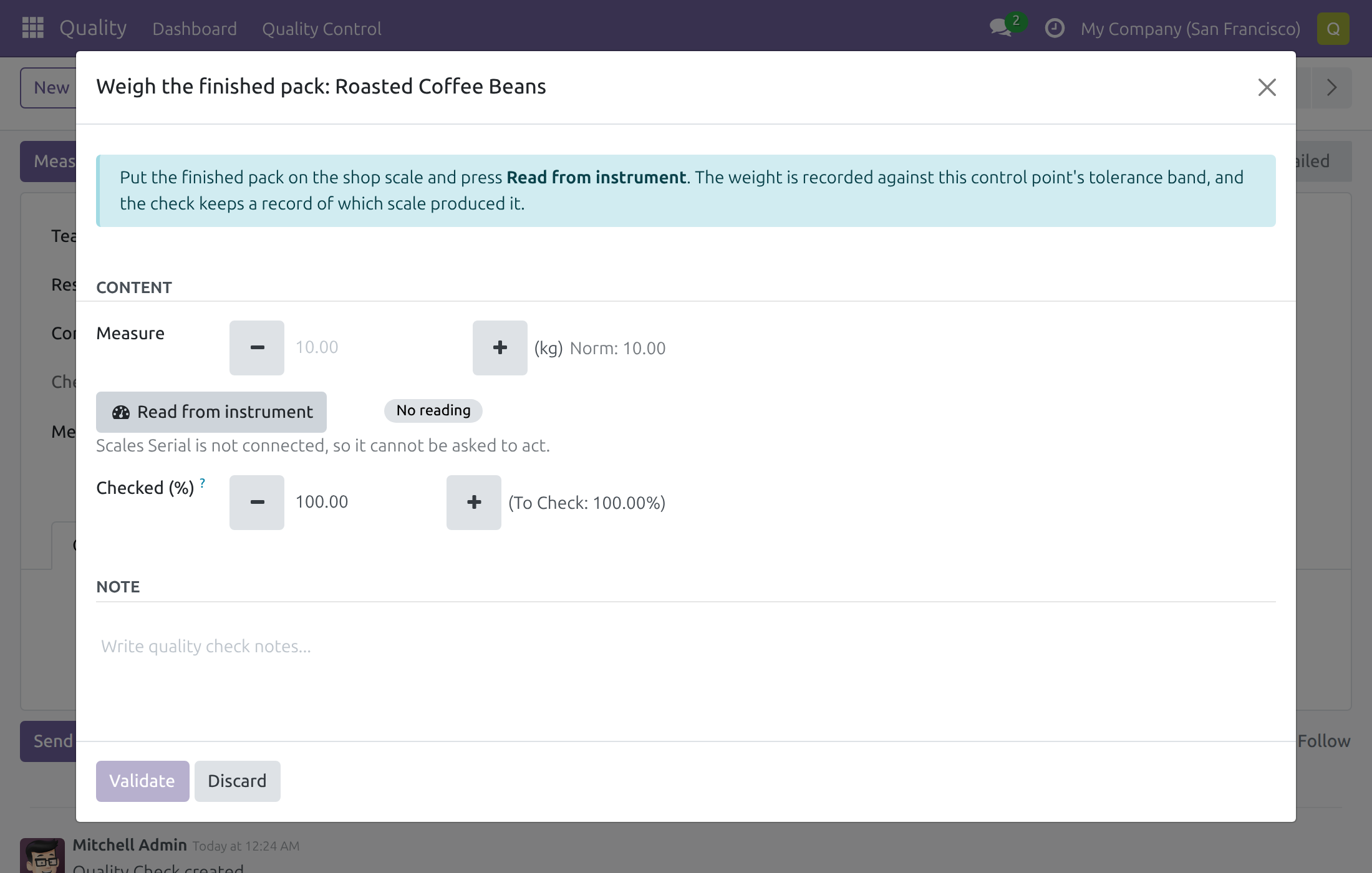Open the activities clock icon
The width and height of the screenshot is (1372, 873).
pyautogui.click(x=1054, y=28)
